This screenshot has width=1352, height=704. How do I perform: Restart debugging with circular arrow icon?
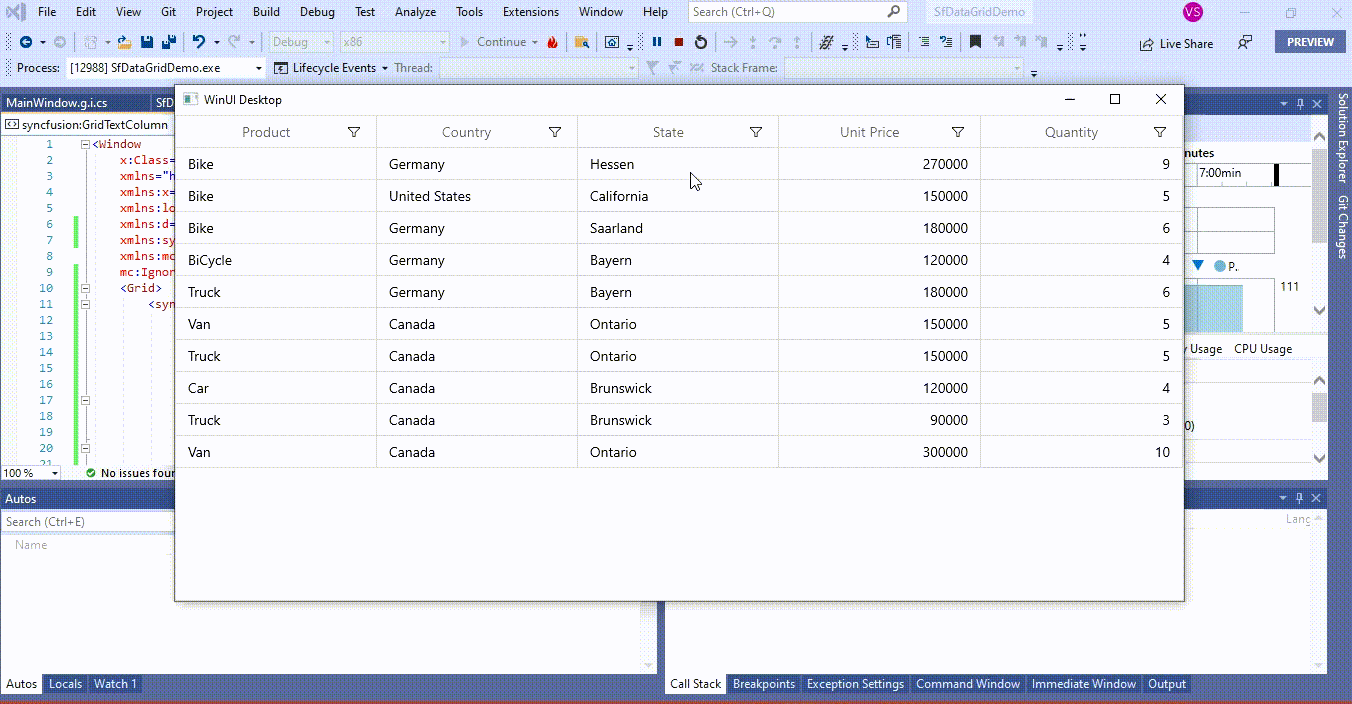pyautogui.click(x=701, y=42)
